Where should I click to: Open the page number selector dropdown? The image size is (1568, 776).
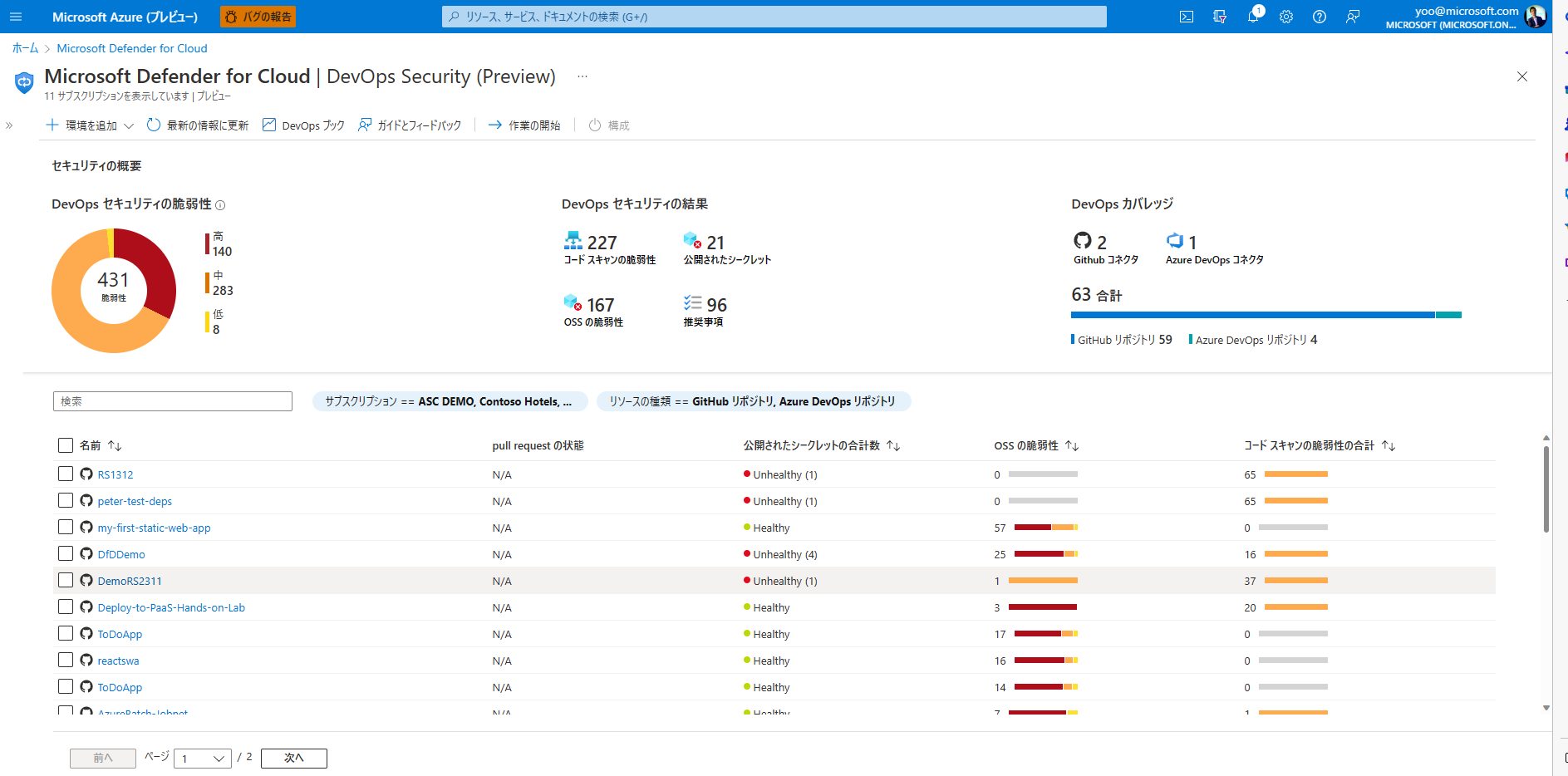[x=202, y=758]
